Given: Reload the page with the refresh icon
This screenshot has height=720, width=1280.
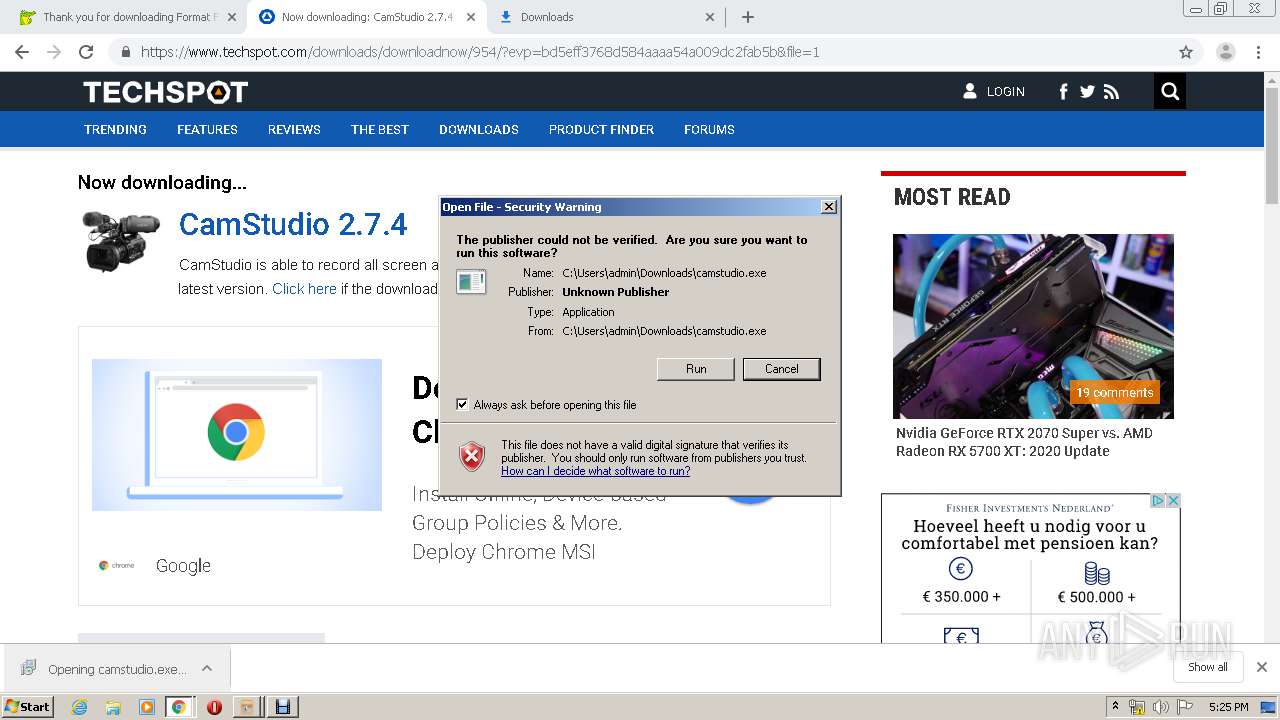Looking at the screenshot, I should [86, 52].
